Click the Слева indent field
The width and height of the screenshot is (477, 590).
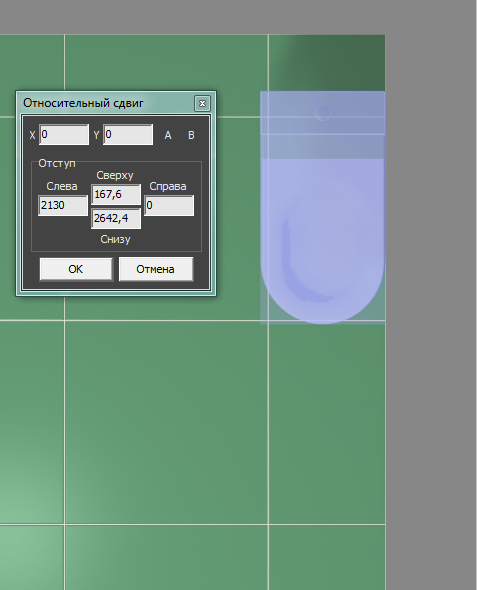click(63, 205)
